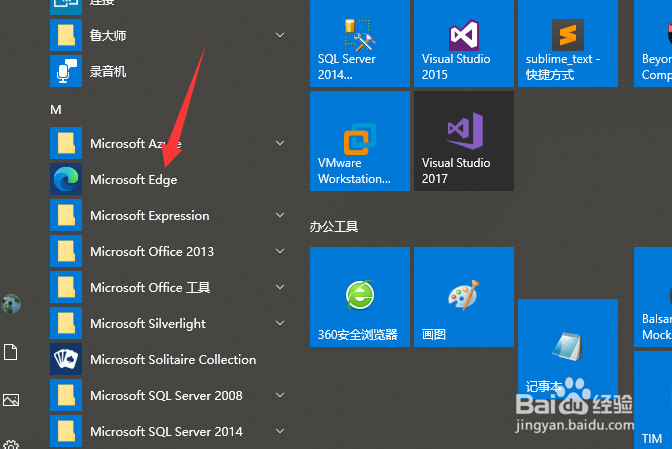Open Visual Studio 2017 tile

[464, 141]
